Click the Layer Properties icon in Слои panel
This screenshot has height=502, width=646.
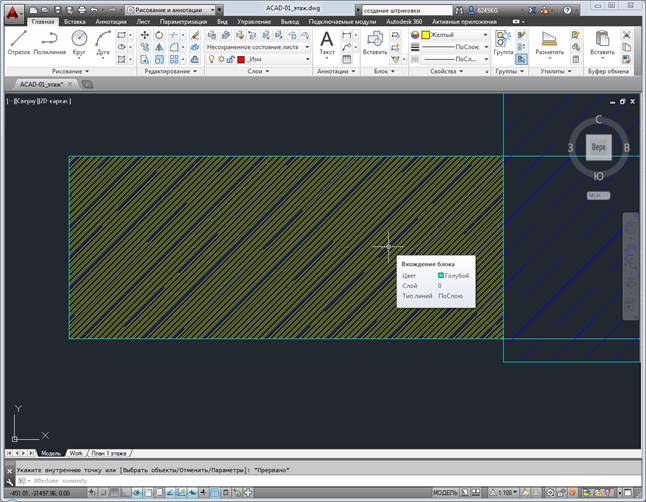click(212, 35)
